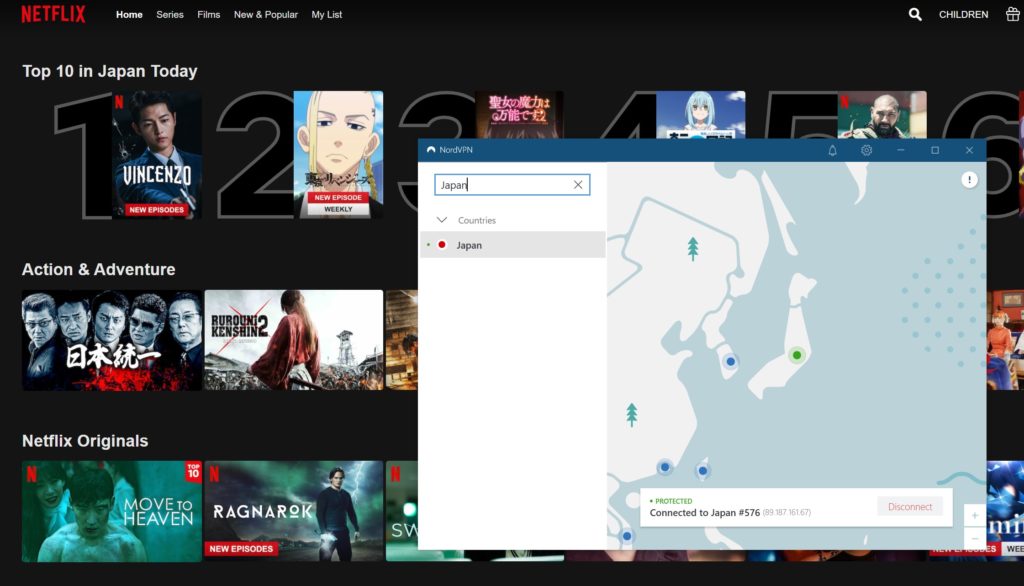Open NordVPN settings gear

(866, 150)
